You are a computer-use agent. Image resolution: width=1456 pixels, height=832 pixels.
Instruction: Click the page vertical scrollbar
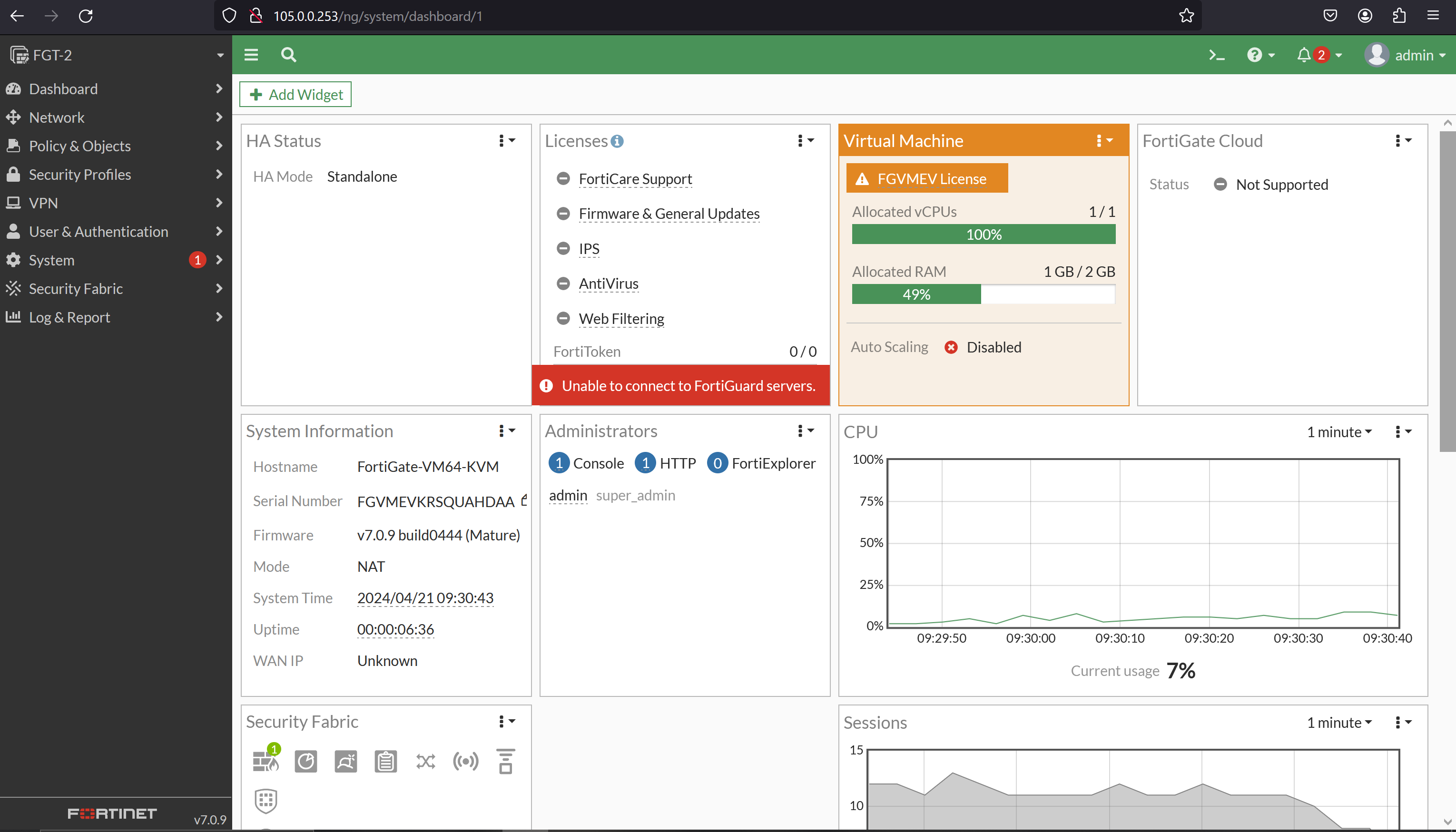(x=1447, y=292)
